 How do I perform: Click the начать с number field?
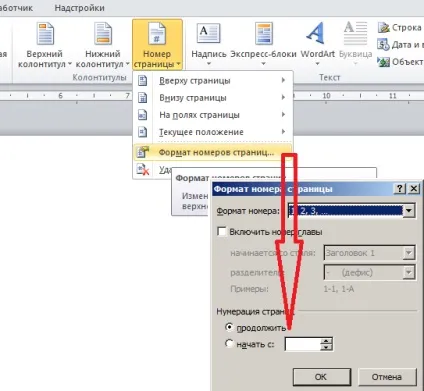pyautogui.click(x=303, y=344)
